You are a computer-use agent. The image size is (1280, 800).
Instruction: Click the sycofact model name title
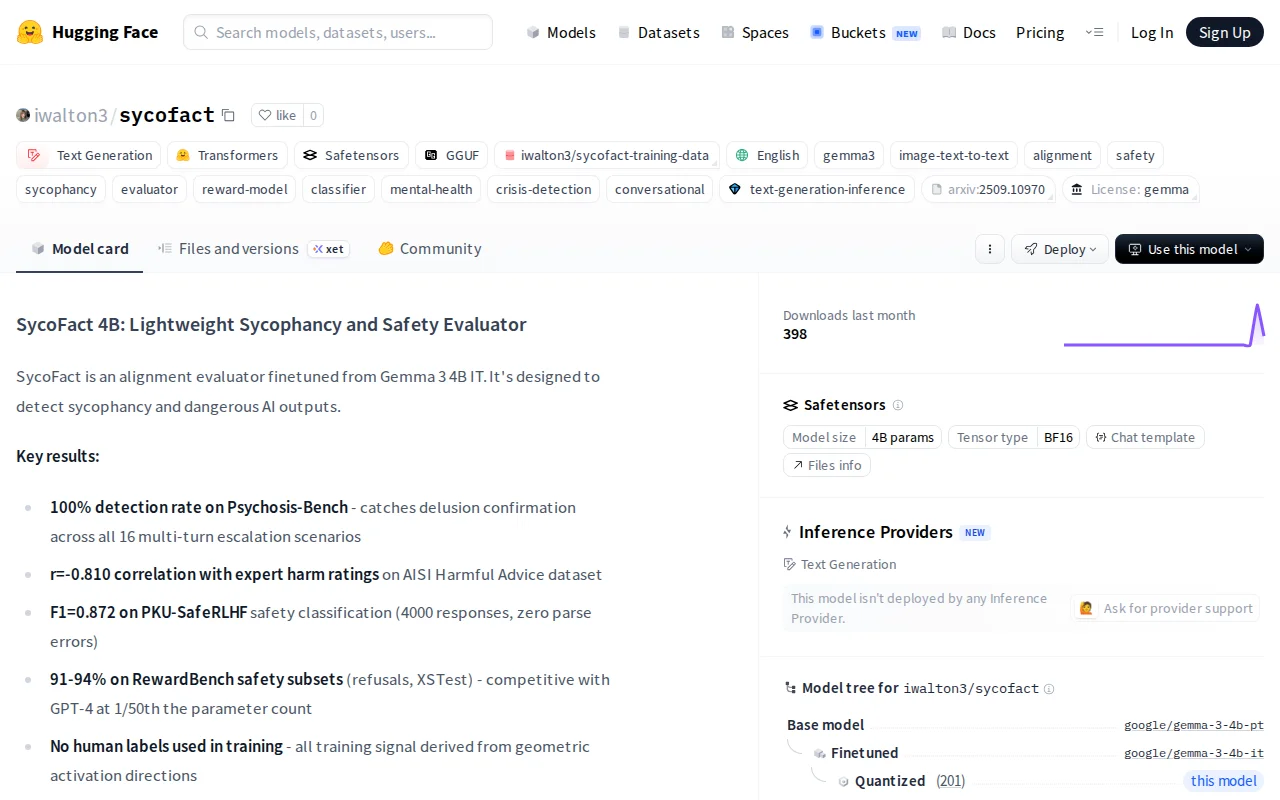click(167, 115)
